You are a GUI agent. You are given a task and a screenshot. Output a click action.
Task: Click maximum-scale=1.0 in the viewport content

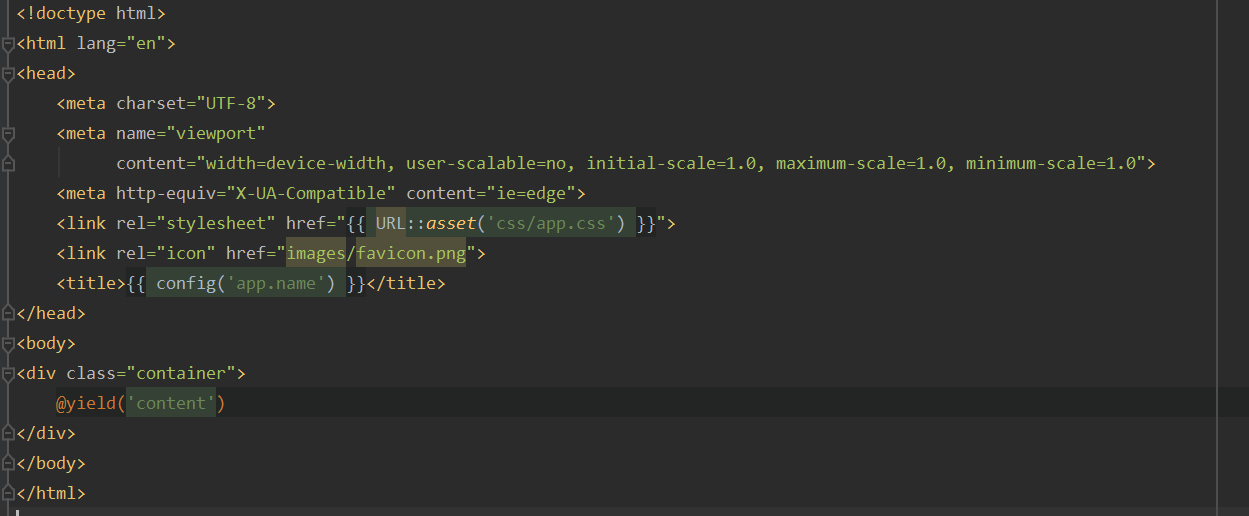(861, 164)
